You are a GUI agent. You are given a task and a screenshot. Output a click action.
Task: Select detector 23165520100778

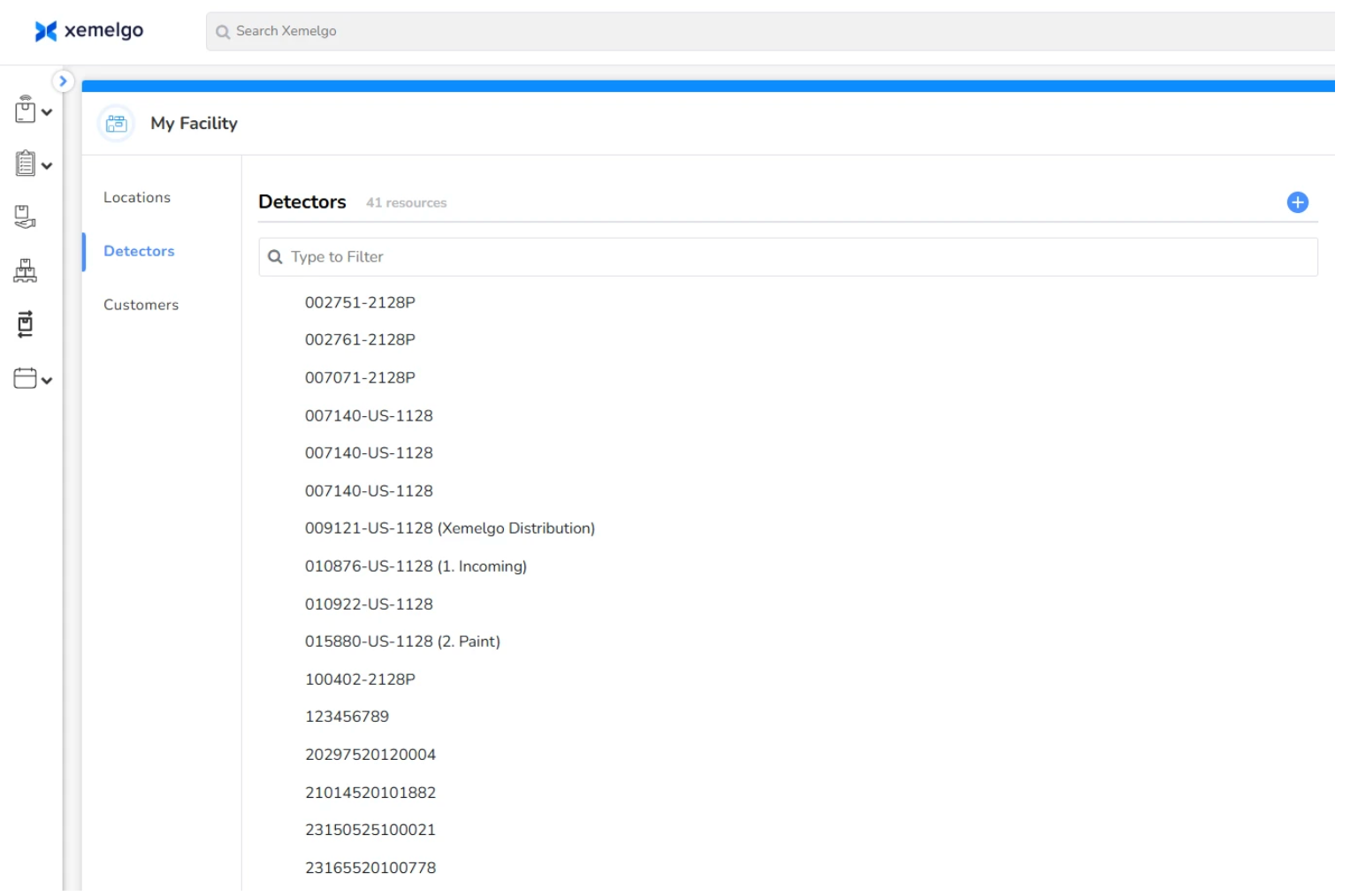370,868
